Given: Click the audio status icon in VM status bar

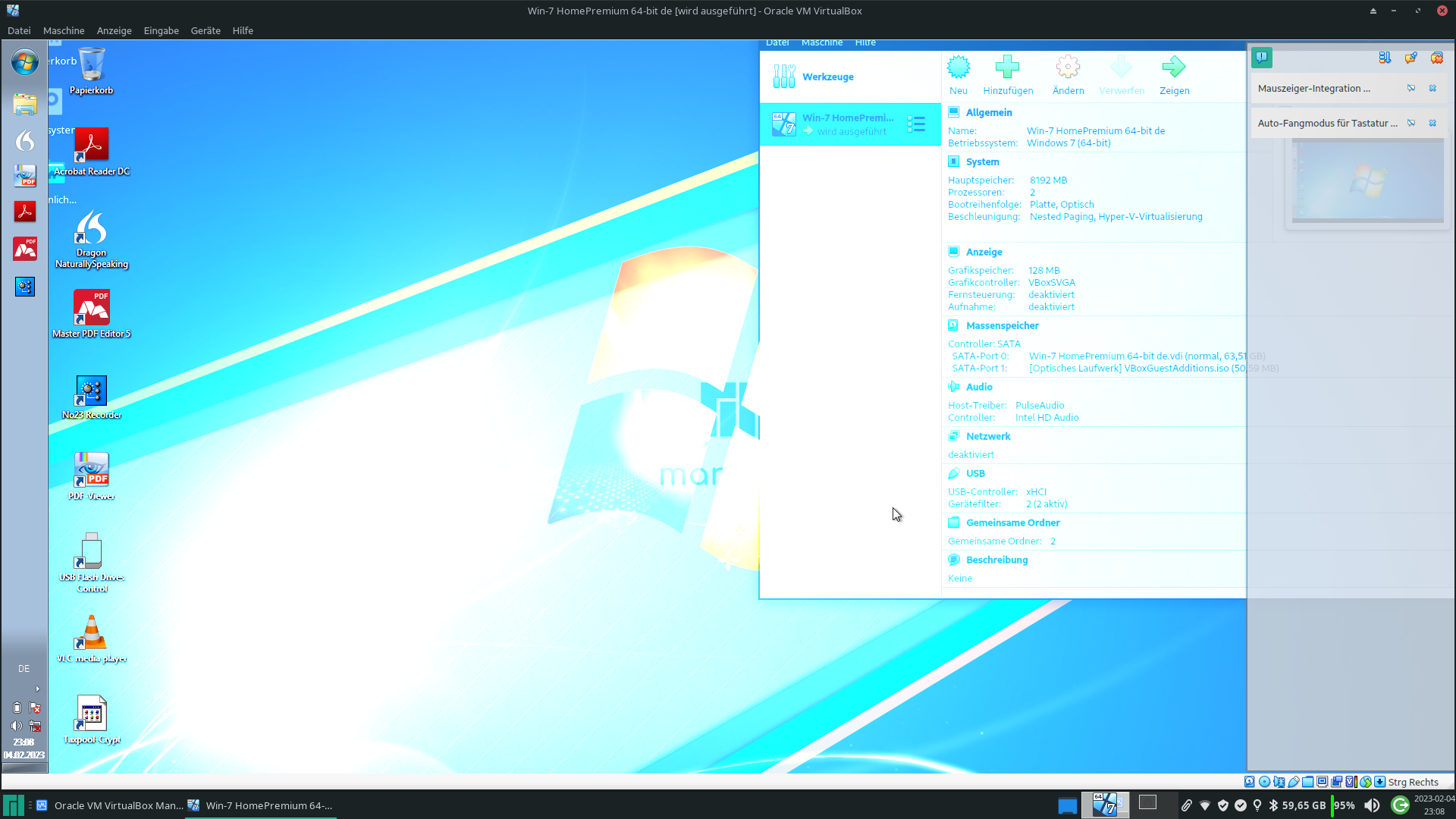Looking at the screenshot, I should (1279, 782).
